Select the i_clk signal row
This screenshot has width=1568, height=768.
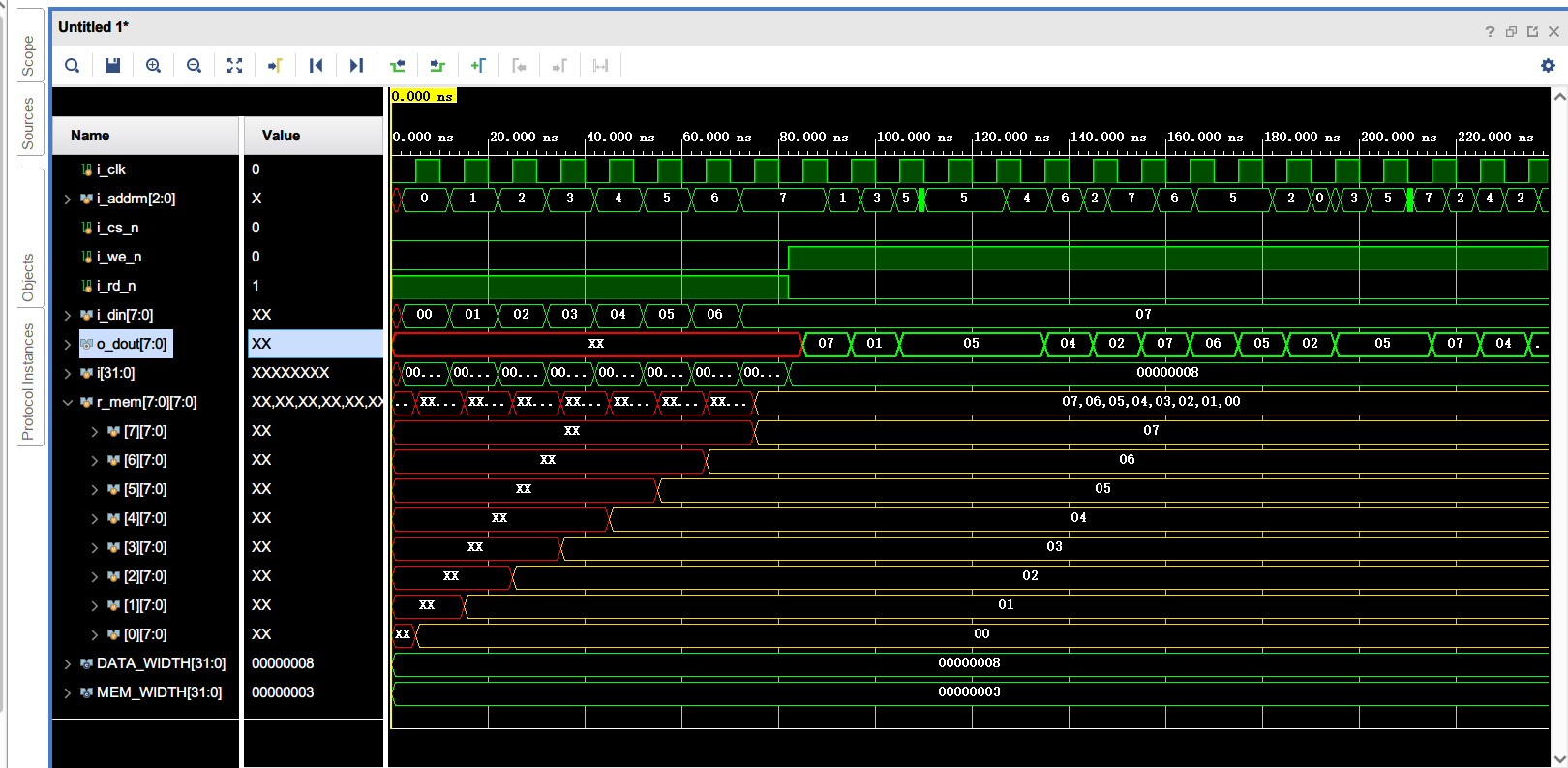click(x=111, y=169)
